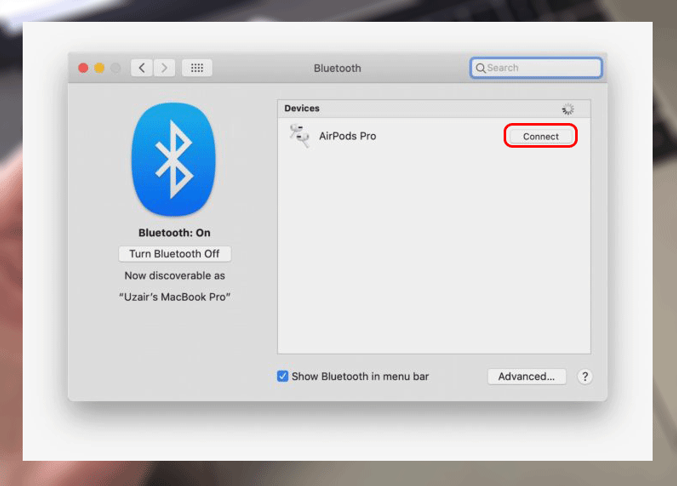This screenshot has width=677, height=486.
Task: Click the Connect button for AirPods Pro
Action: (541, 136)
